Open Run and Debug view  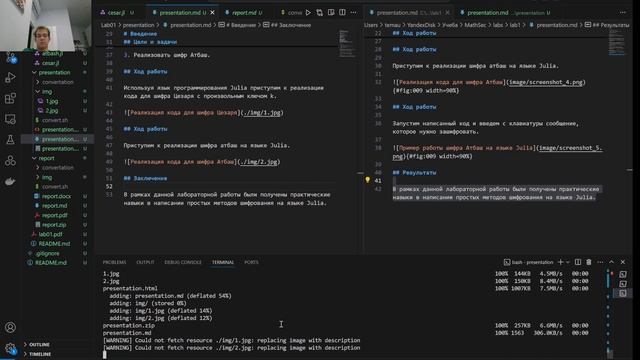[10, 77]
